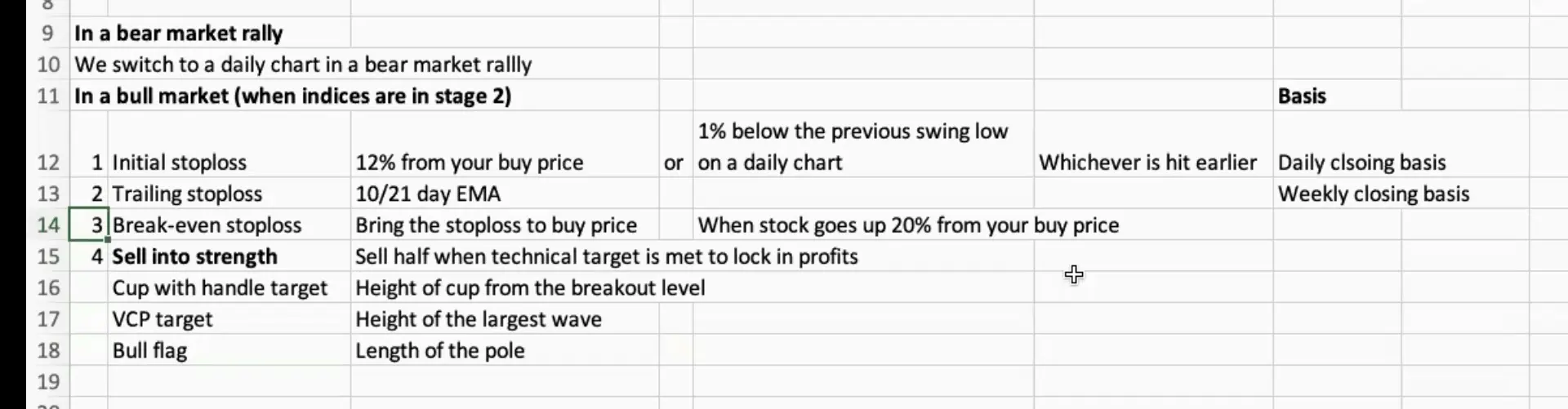The image size is (1568, 409).
Task: Click the 'Sell into strength' cell
Action: (x=229, y=256)
